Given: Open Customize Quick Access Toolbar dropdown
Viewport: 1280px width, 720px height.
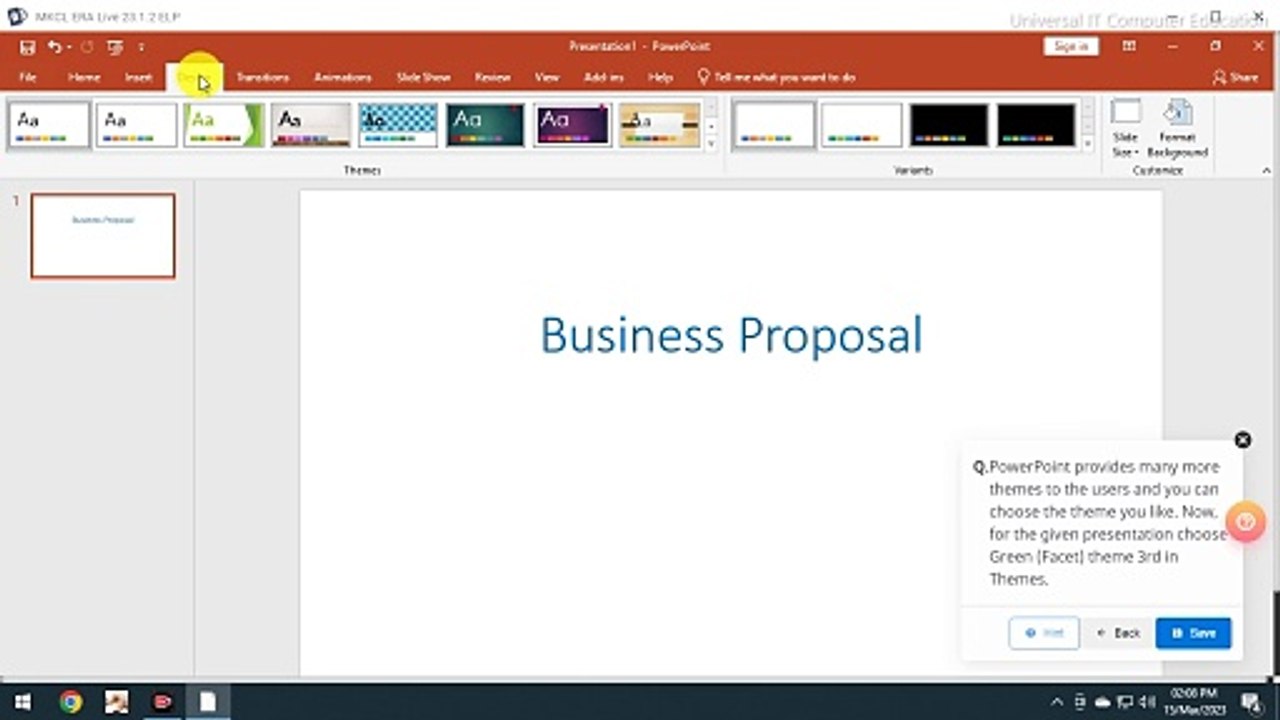Looking at the screenshot, I should tap(141, 47).
